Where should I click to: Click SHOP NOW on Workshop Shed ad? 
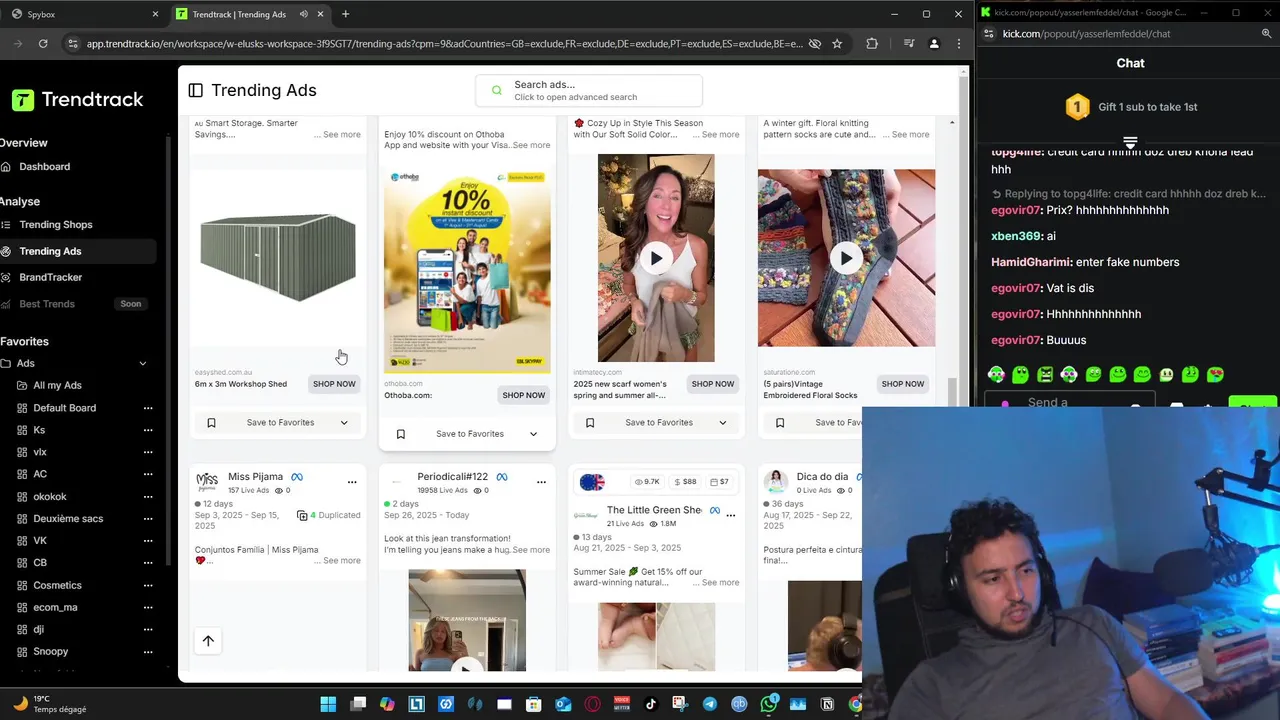pos(334,384)
